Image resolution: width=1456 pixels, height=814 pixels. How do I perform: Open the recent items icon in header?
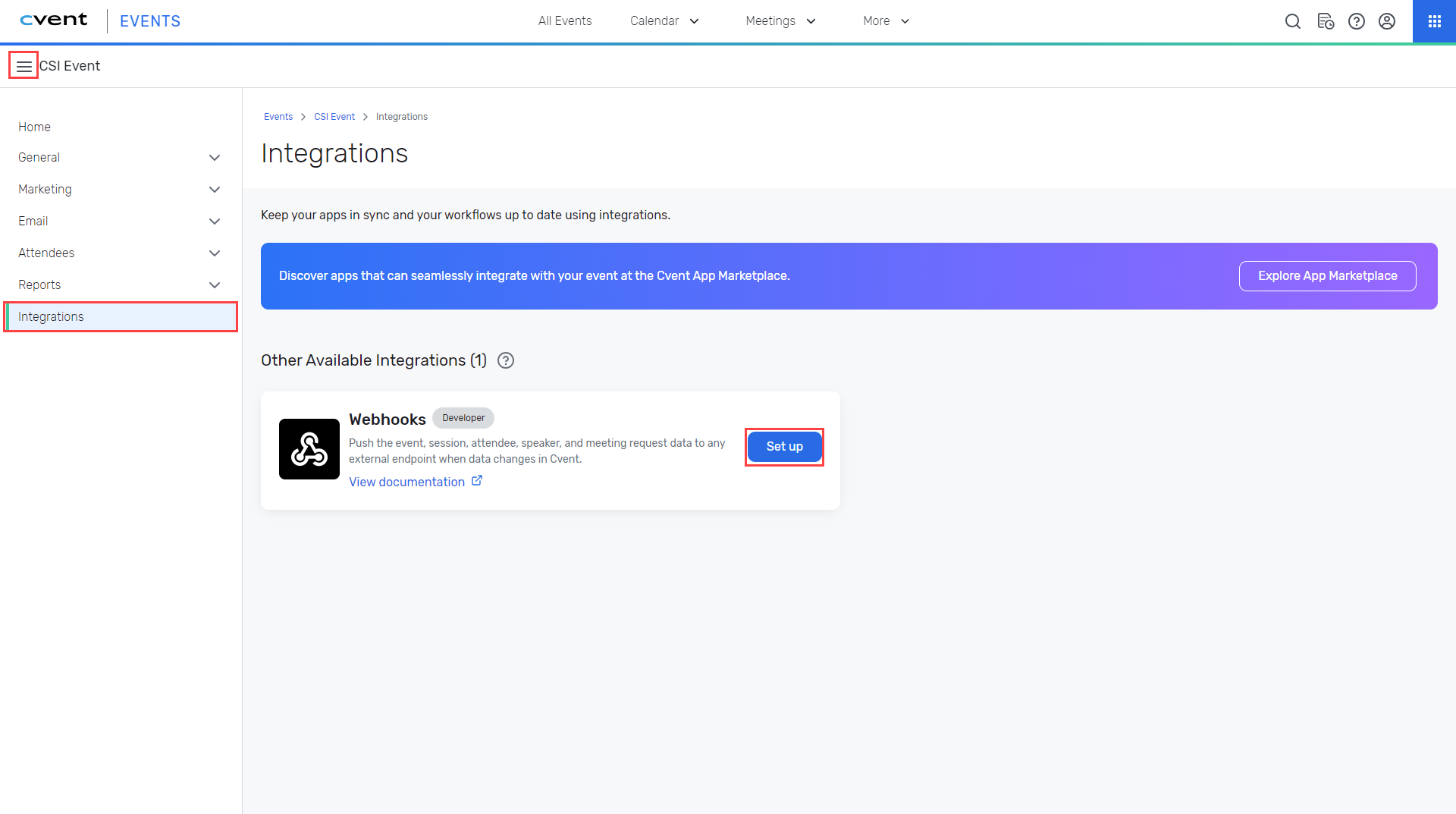(1325, 21)
